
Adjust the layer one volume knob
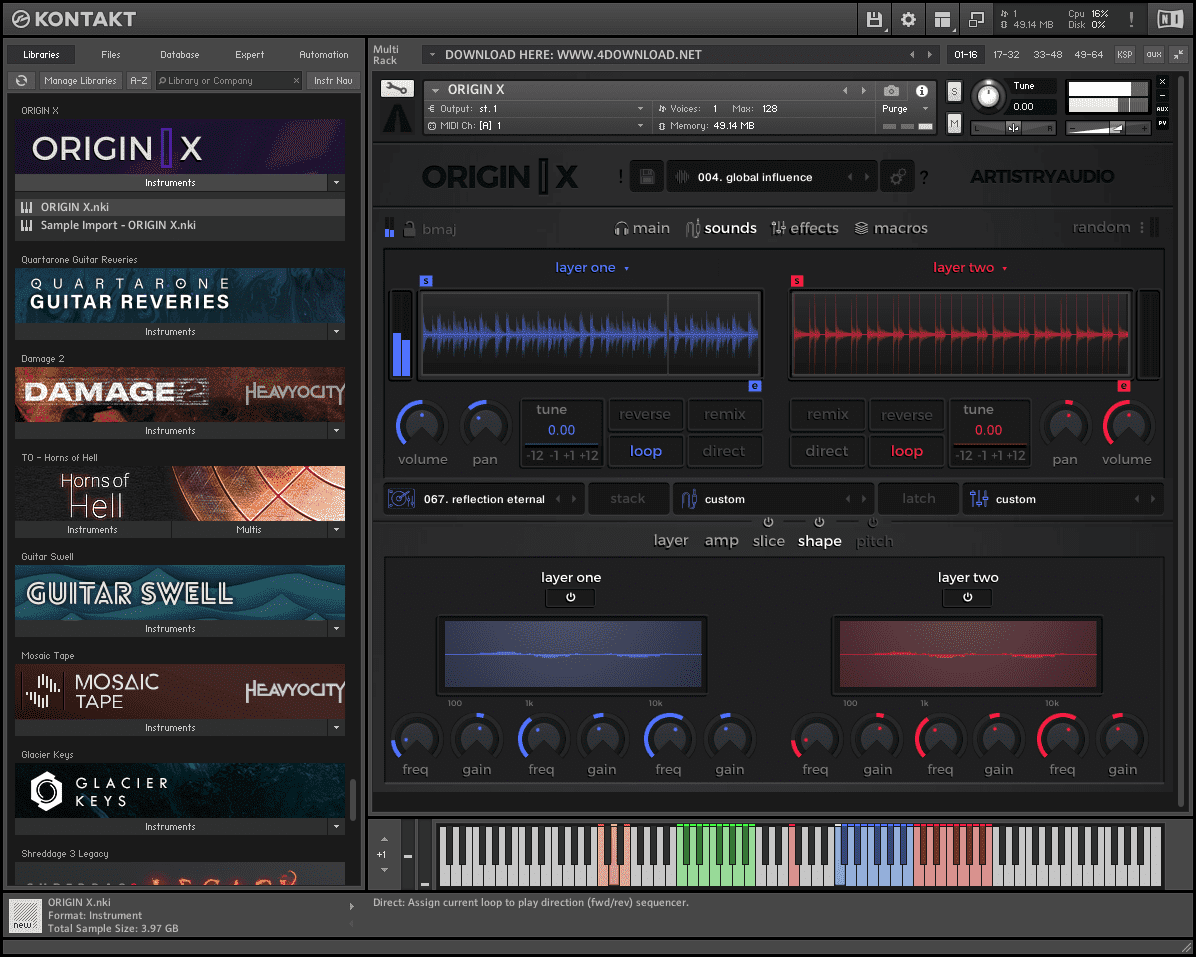pos(421,426)
